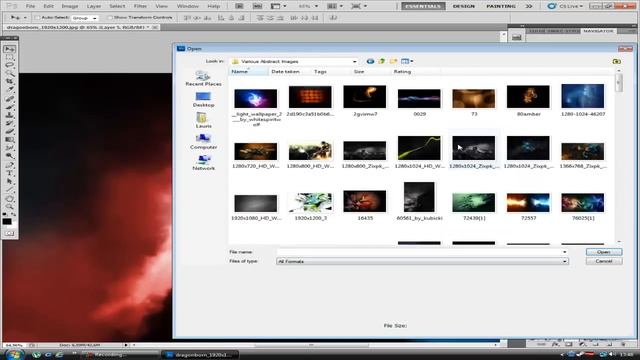Select the Horizontal Type tool

tap(9, 173)
